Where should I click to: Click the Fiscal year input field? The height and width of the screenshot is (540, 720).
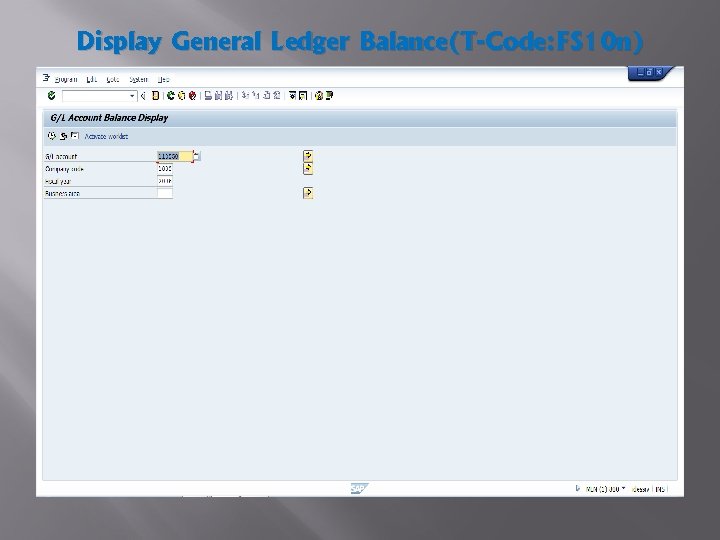(165, 181)
